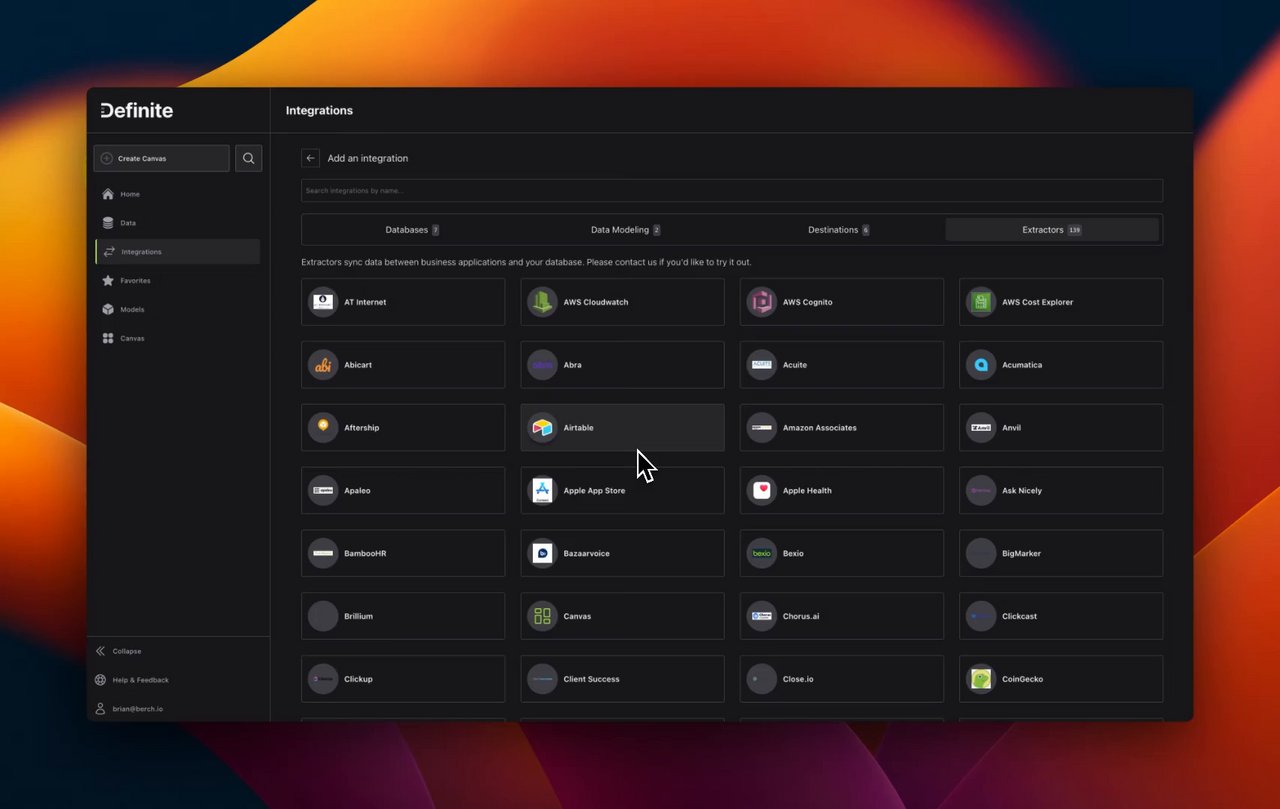This screenshot has width=1280, height=809.
Task: Click the AWS Cost Explorer logo icon
Action: (981, 302)
